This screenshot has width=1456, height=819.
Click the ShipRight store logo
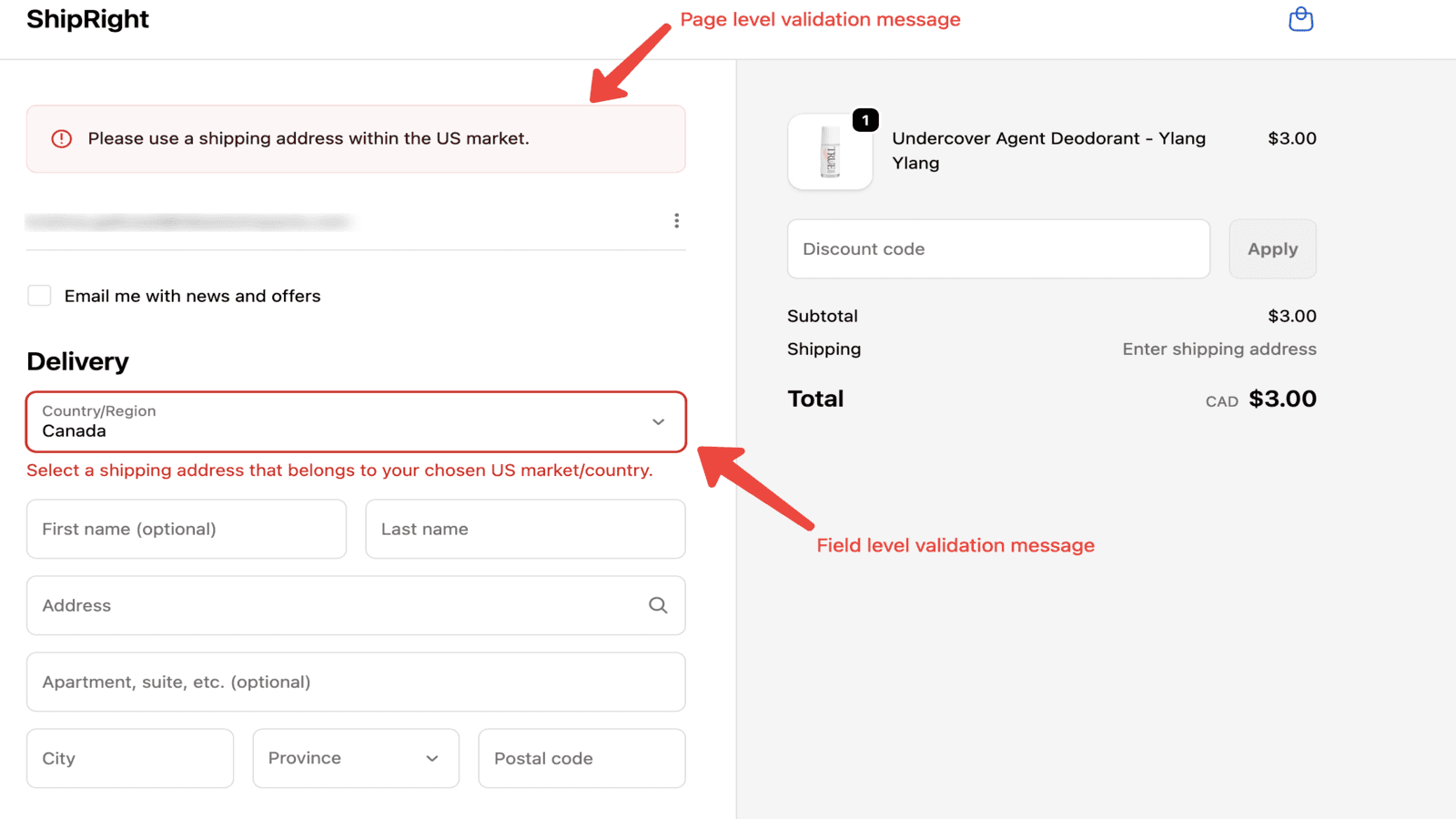pos(87,19)
